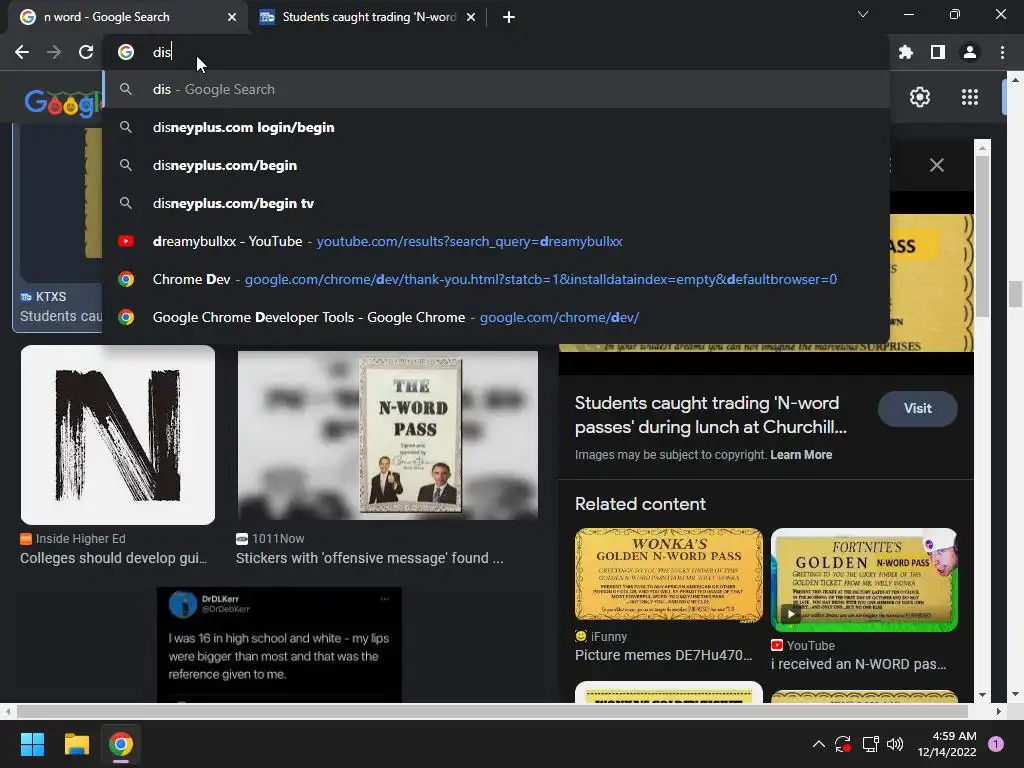The width and height of the screenshot is (1024, 768).
Task: Open 'Chrome Dev' history suggestion
Action: tap(496, 279)
